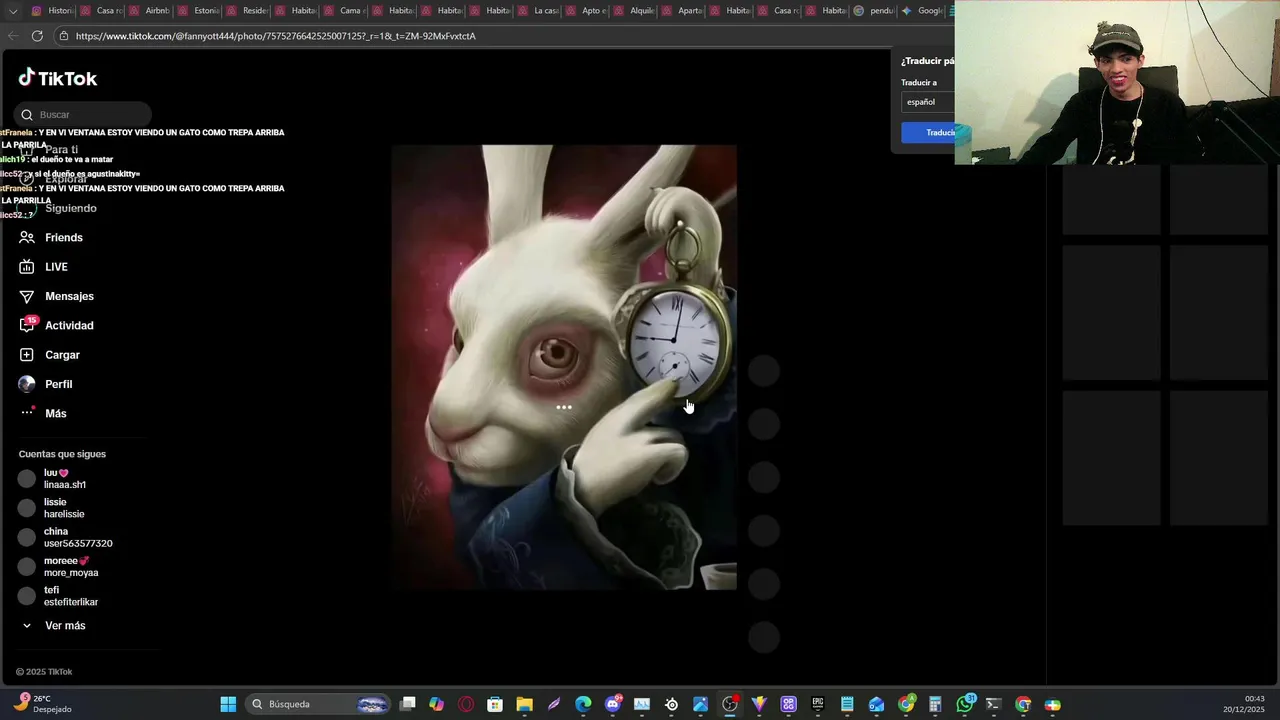
Task: Click the Cargar plus icon
Action: (x=27, y=355)
